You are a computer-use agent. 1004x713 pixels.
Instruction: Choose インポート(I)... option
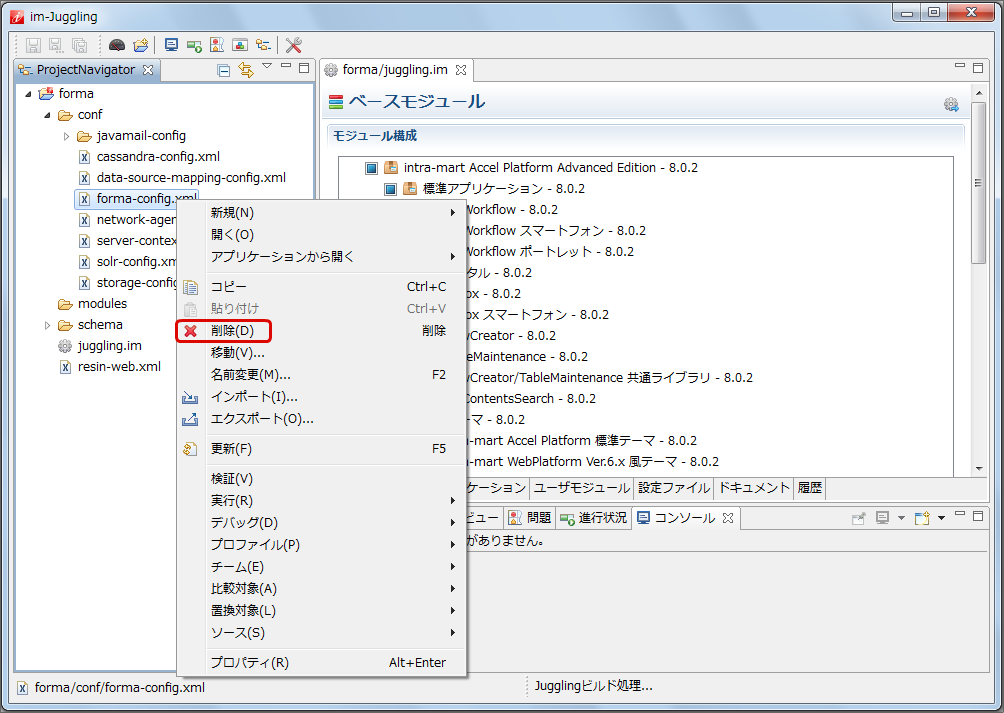coord(321,397)
